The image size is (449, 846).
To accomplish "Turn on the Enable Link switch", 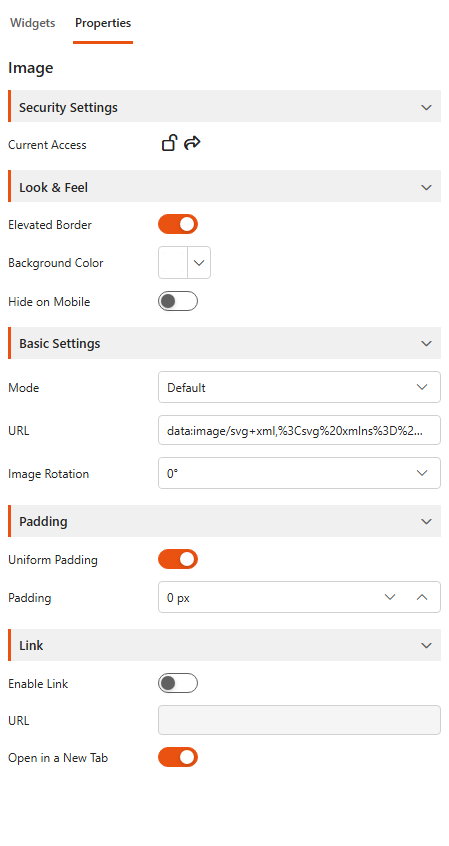I will pos(178,684).
